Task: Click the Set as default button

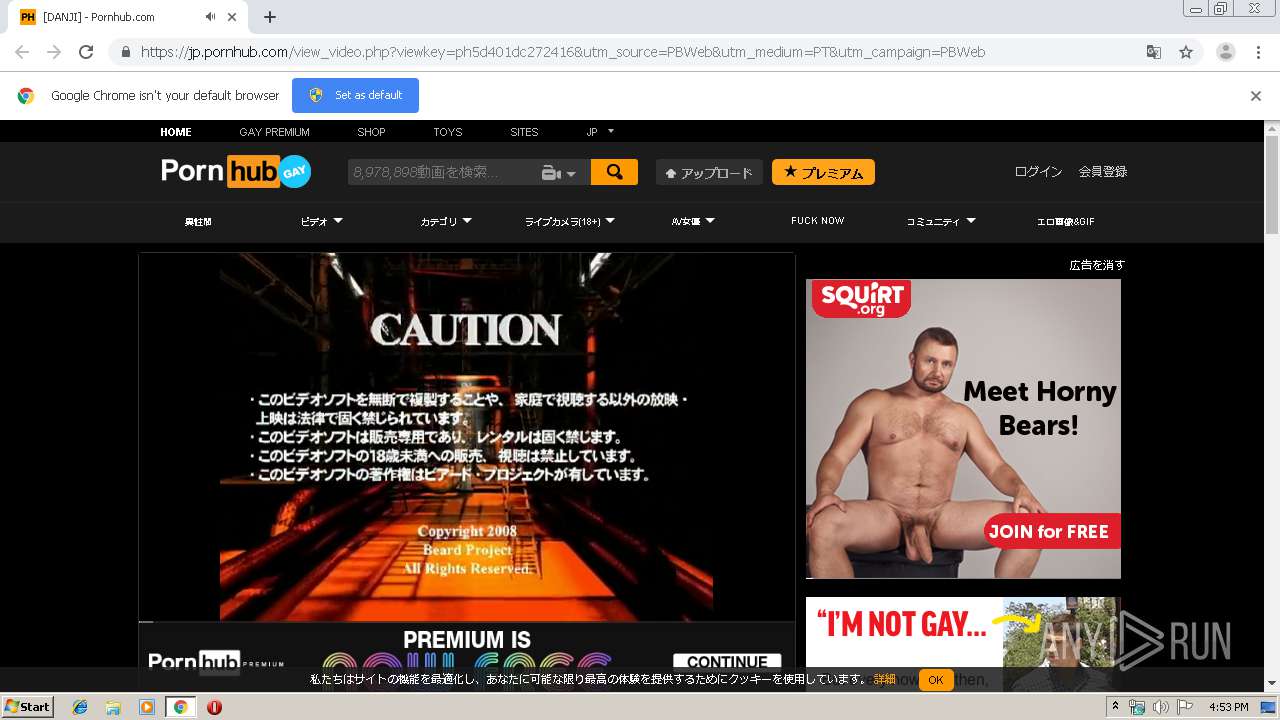Action: click(355, 95)
